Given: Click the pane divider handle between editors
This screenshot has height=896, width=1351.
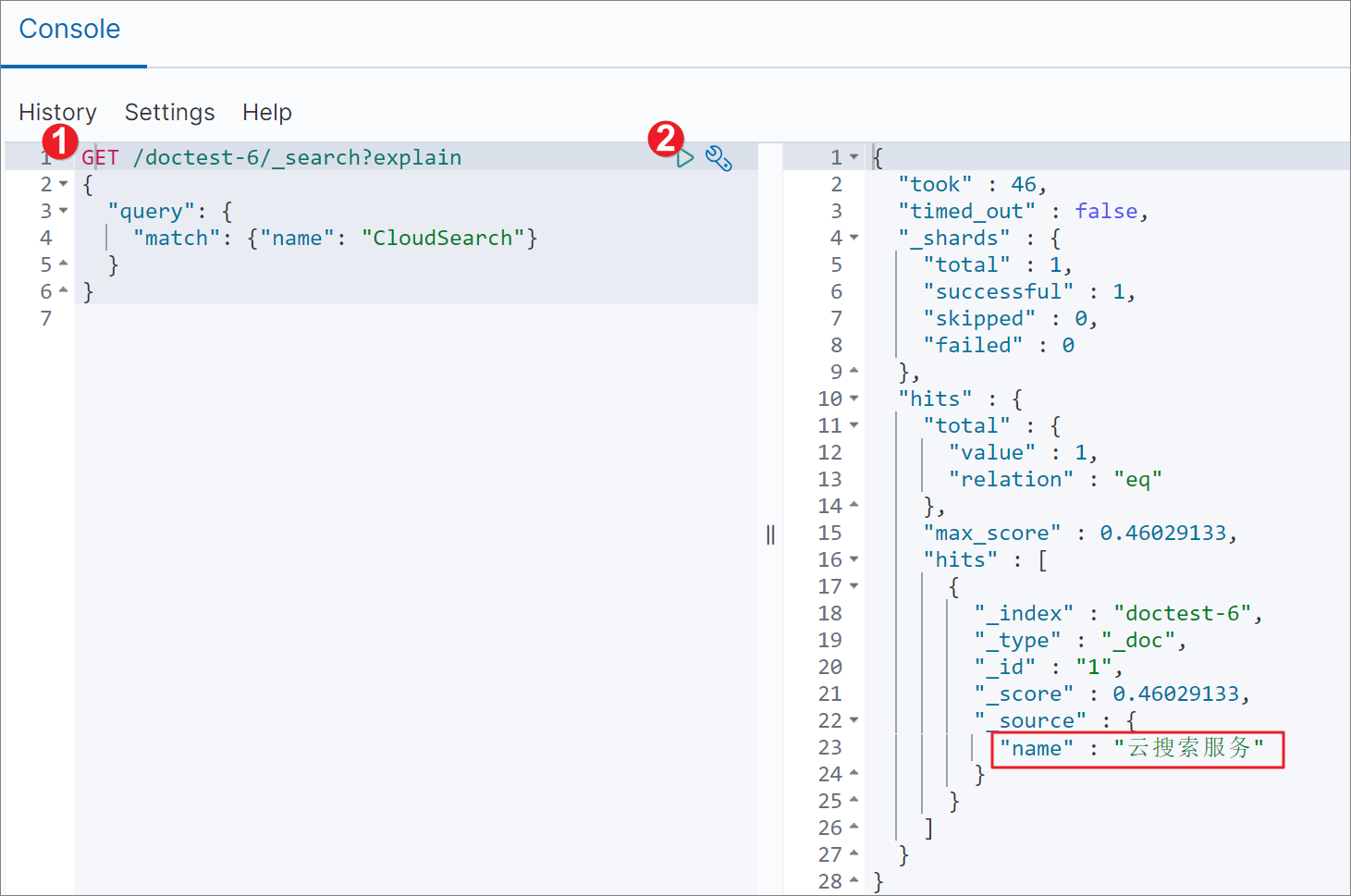Looking at the screenshot, I should [x=770, y=534].
